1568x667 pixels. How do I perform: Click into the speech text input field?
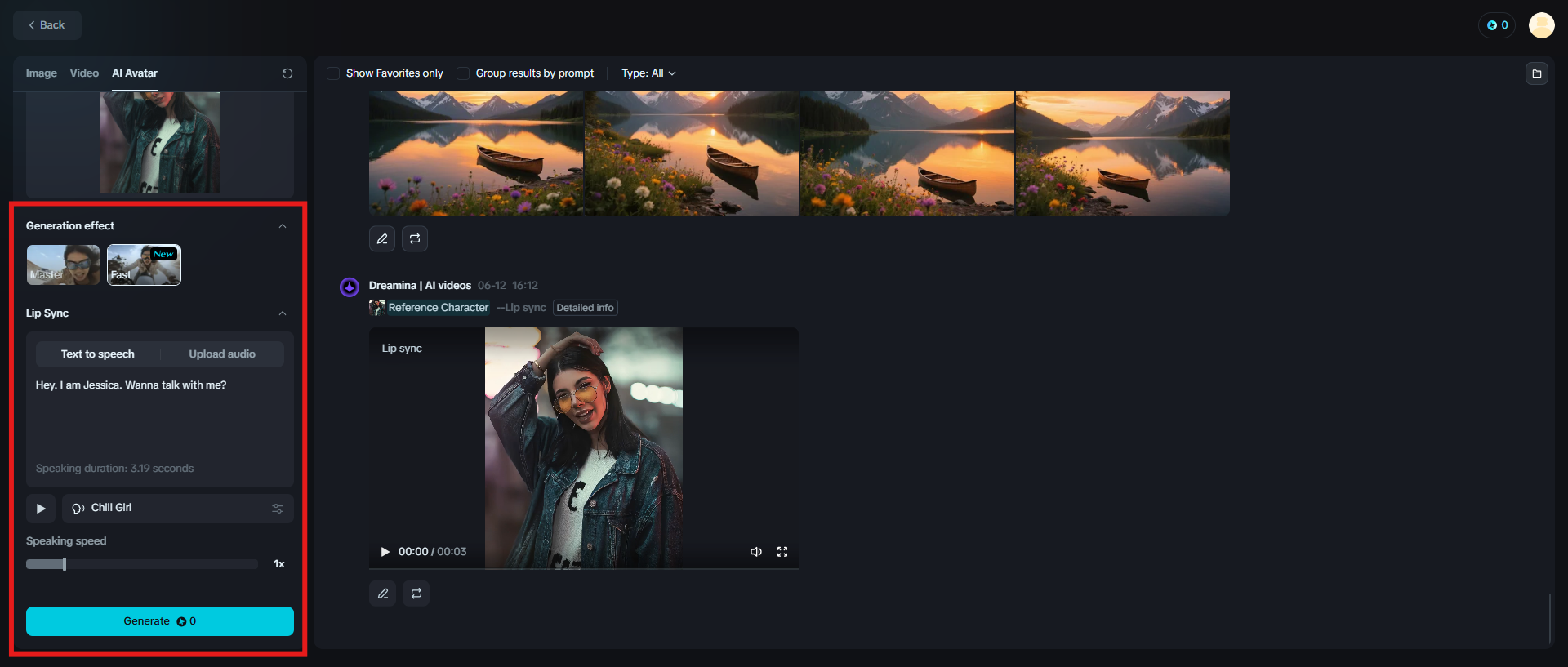160,416
